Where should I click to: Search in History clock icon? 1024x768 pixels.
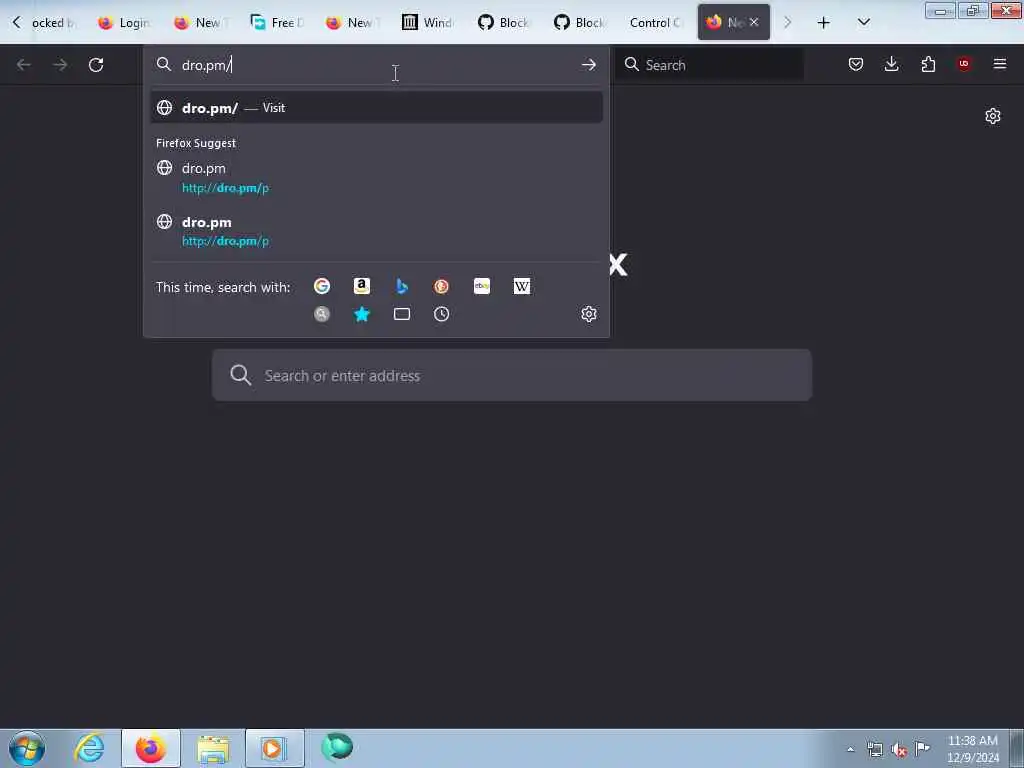[x=441, y=314]
